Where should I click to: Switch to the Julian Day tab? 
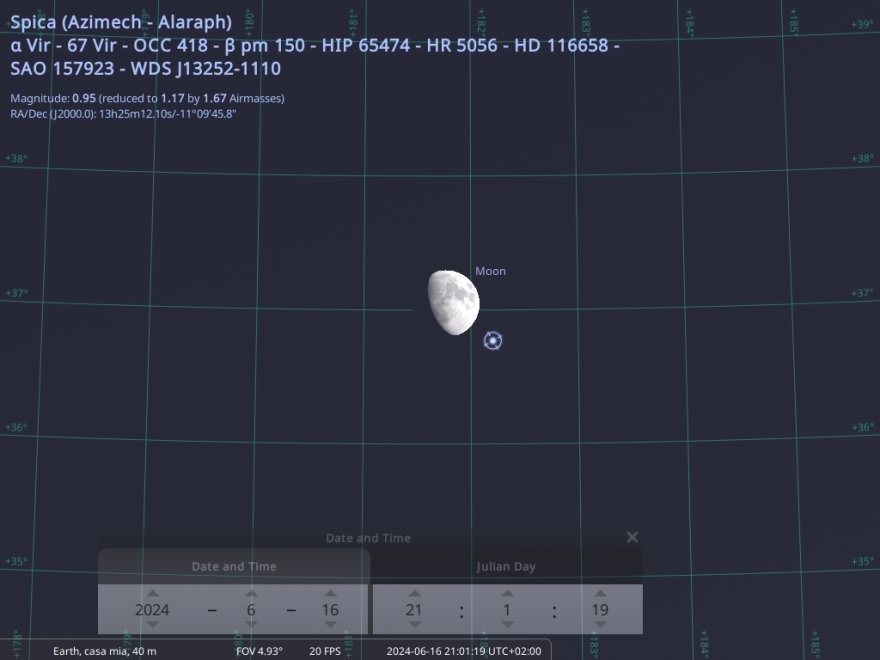(506, 566)
